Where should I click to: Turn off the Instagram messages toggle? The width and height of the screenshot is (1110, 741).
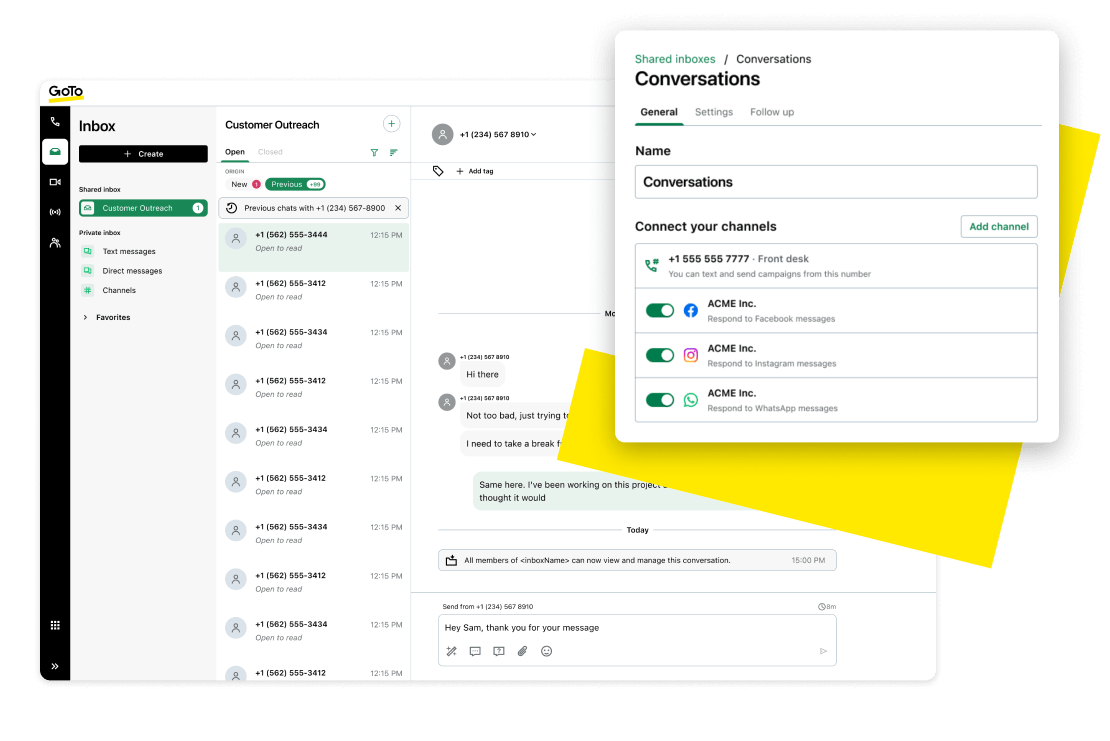pyautogui.click(x=659, y=355)
